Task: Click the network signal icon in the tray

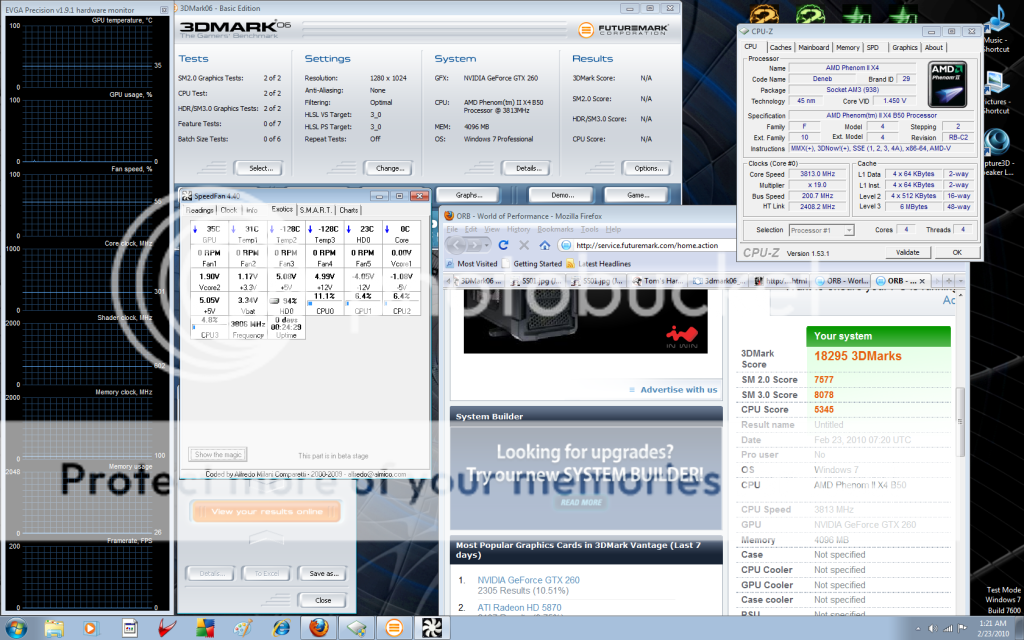Action: [x=948, y=628]
